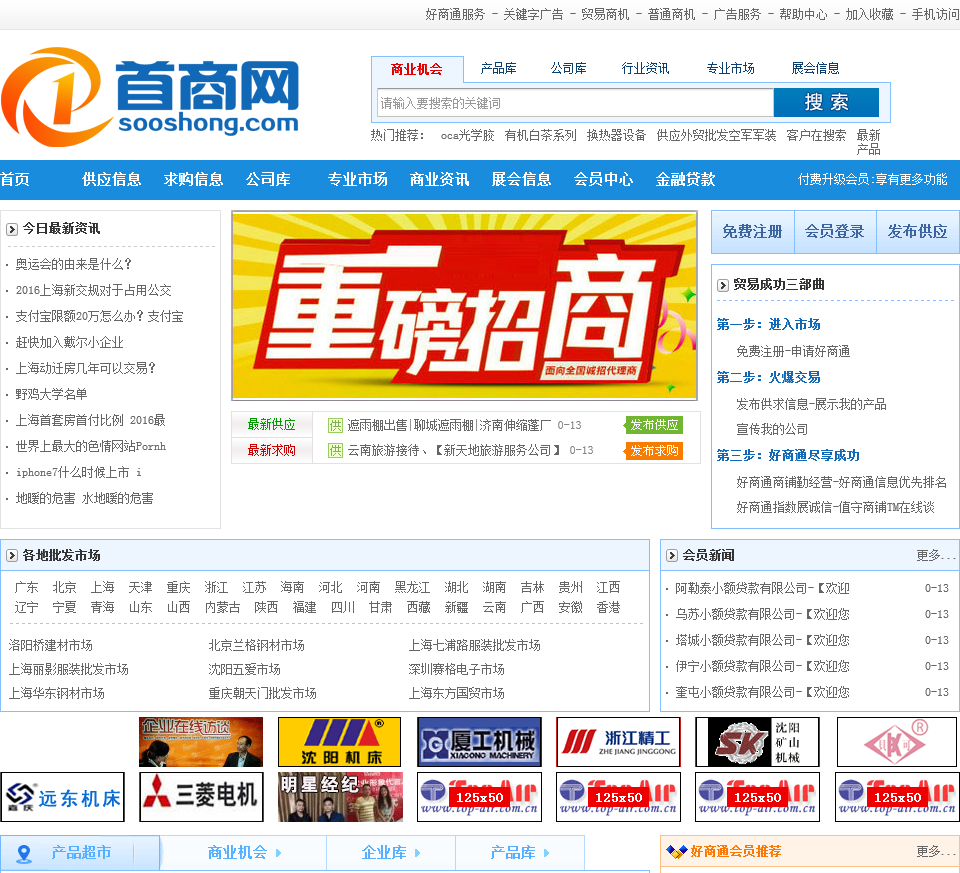Click the 会员登录 button

pos(835,232)
